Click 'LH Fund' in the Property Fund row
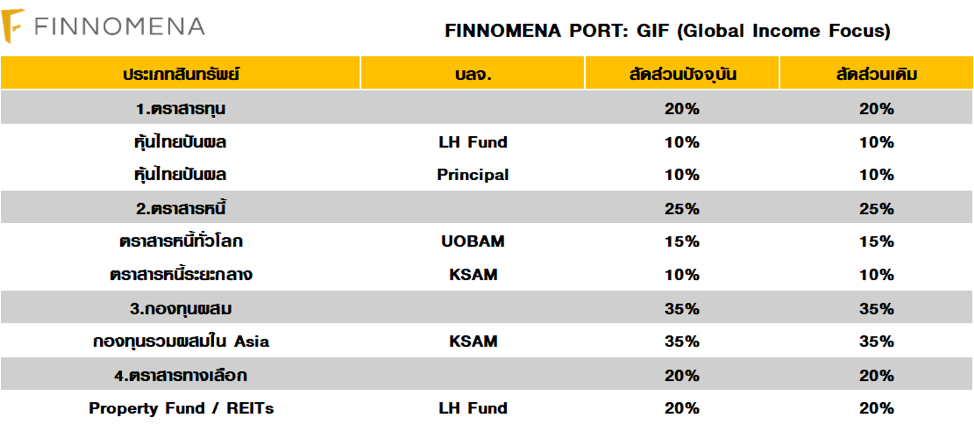This screenshot has width=974, height=424. 472,408
